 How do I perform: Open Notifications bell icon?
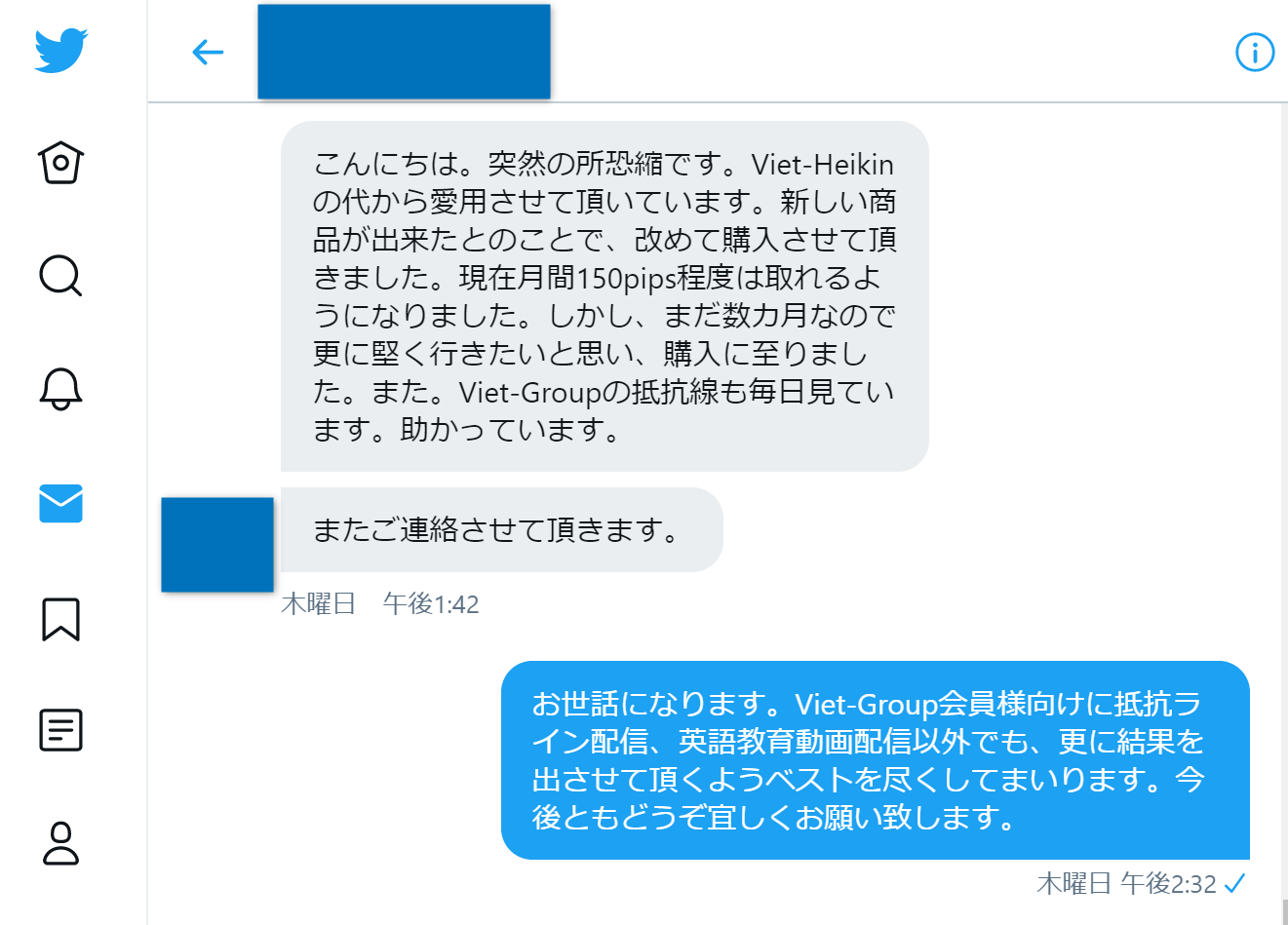click(x=60, y=389)
